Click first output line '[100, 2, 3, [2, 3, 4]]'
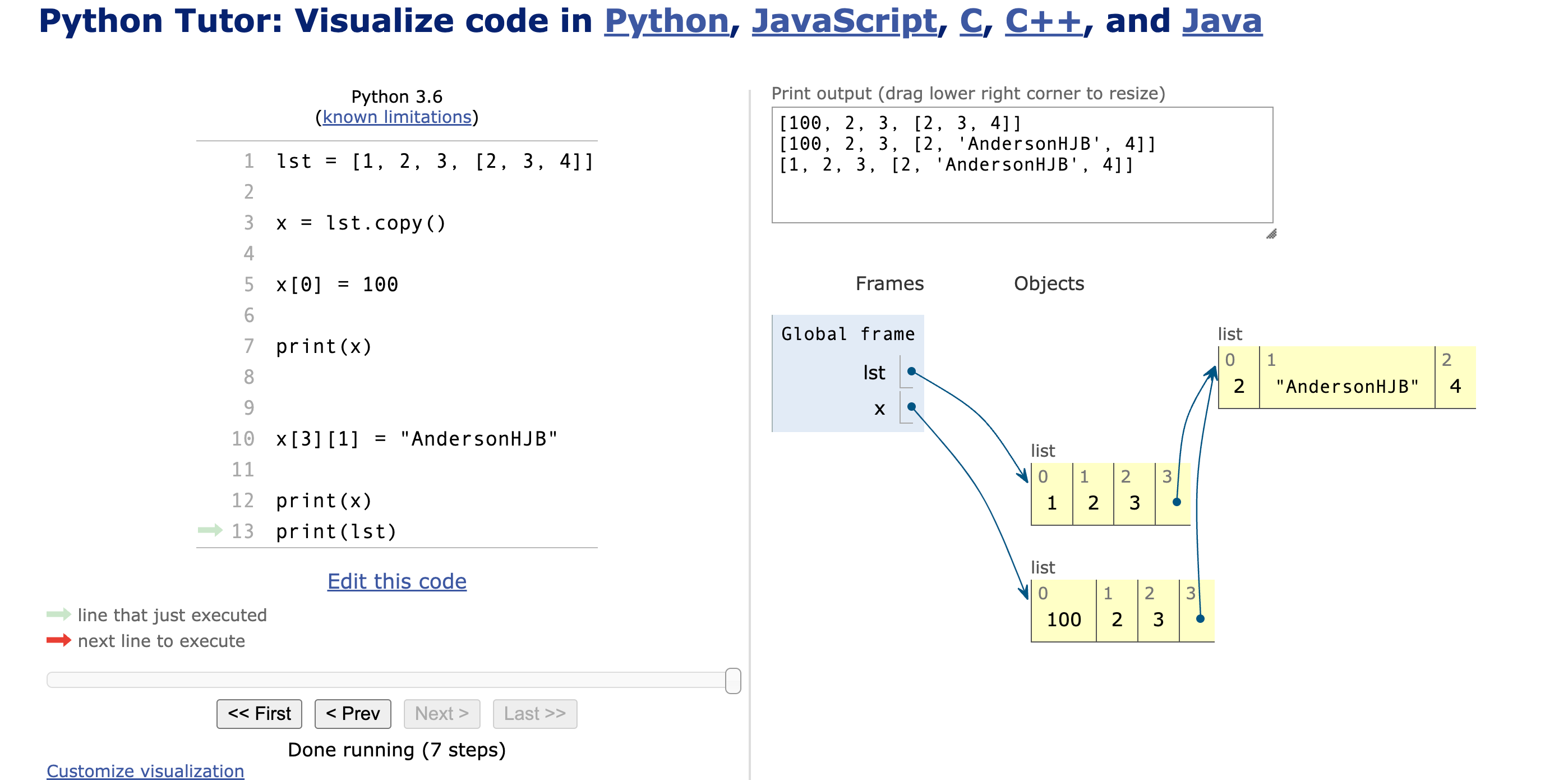1568x780 pixels. (900, 123)
